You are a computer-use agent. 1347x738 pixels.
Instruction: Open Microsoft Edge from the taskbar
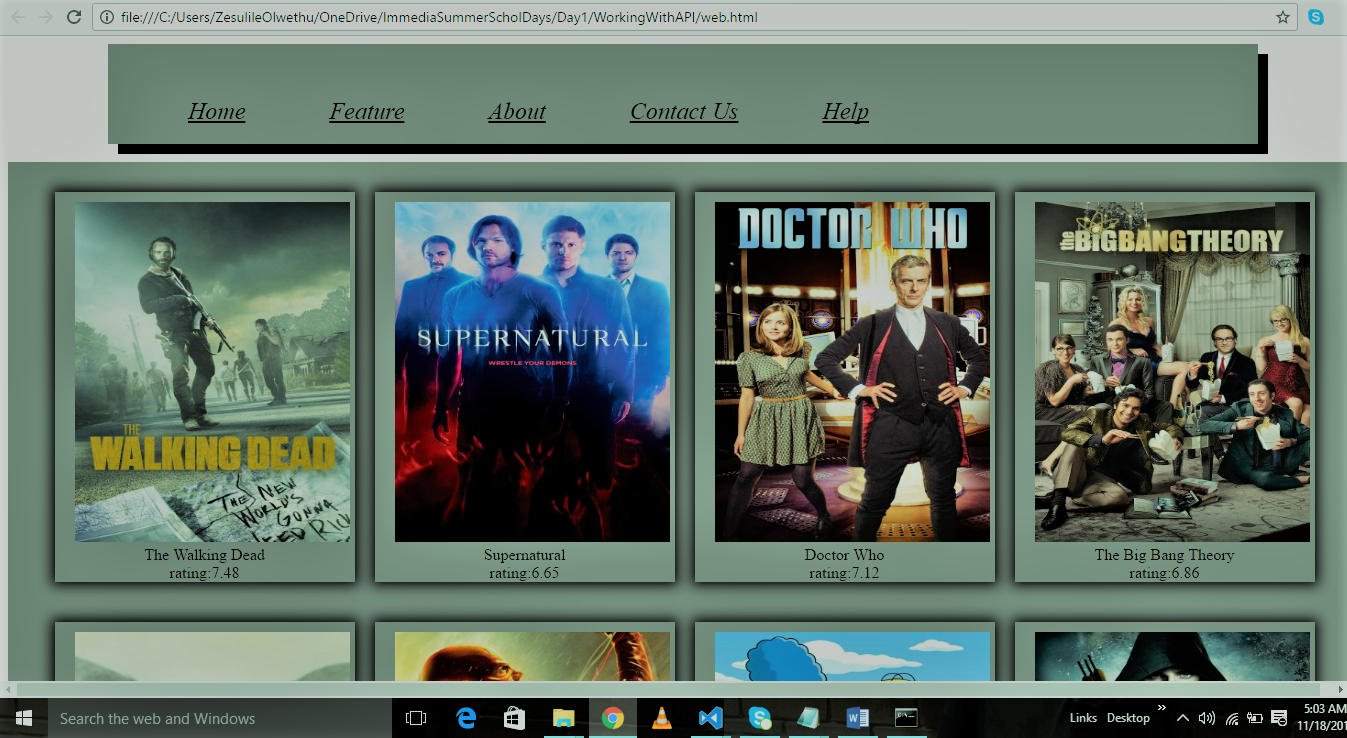click(x=466, y=718)
